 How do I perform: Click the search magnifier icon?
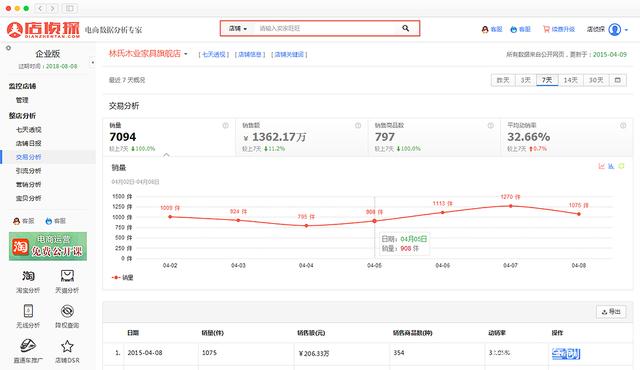tap(405, 28)
